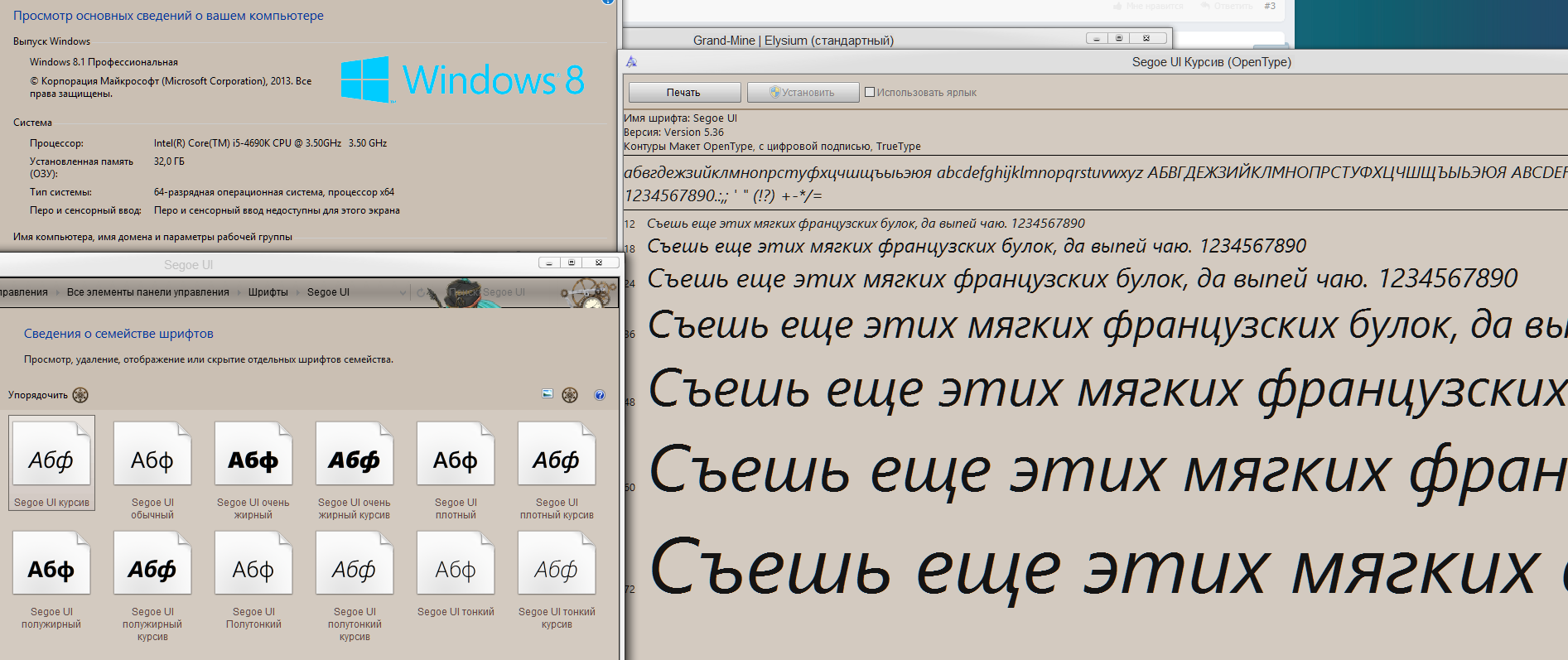1568x660 pixels.
Task: Open the view options dropdown next to view icon
Action: coord(570,395)
